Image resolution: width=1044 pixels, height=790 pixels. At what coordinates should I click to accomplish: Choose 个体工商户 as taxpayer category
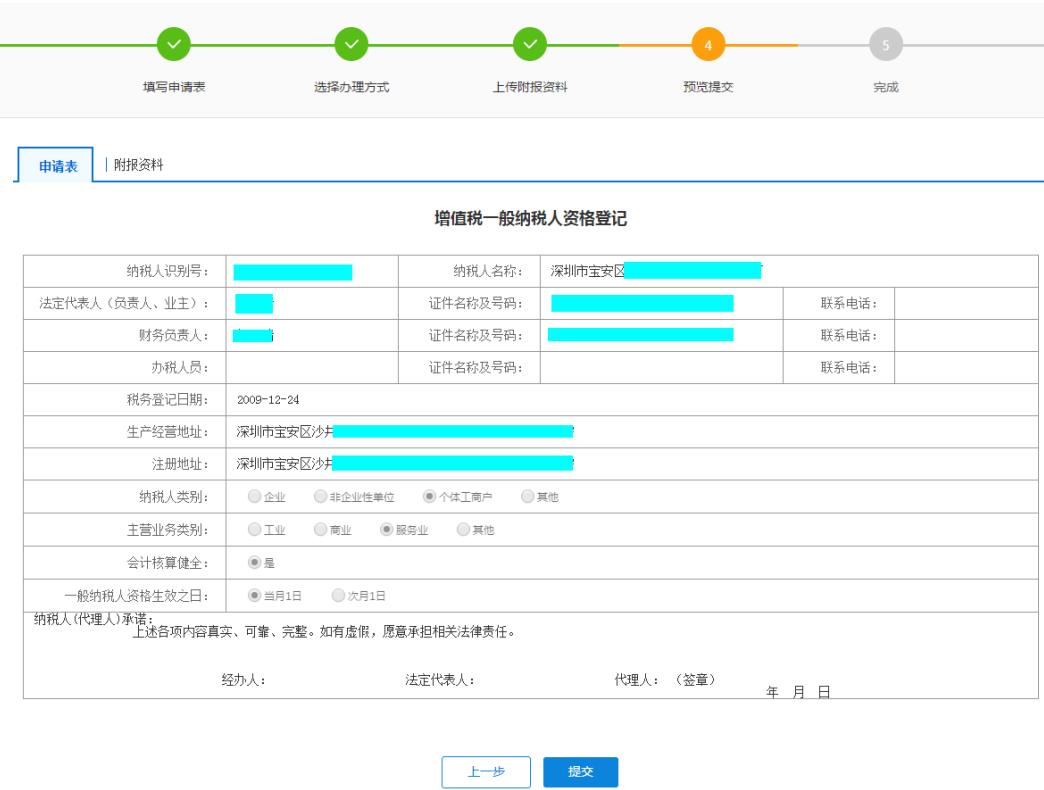coord(430,497)
